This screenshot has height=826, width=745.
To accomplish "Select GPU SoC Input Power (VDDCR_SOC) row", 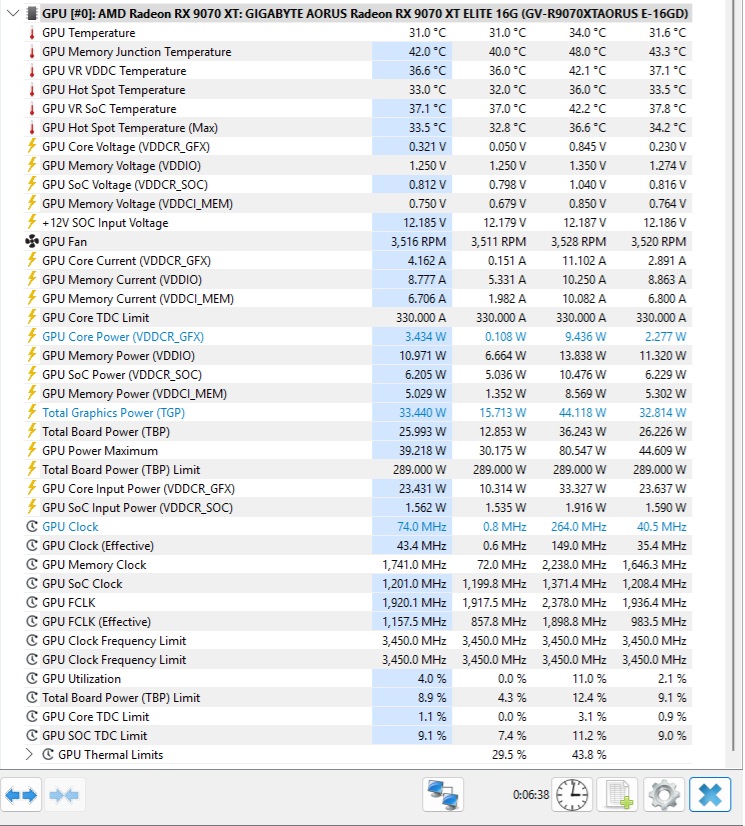I will click(358, 507).
